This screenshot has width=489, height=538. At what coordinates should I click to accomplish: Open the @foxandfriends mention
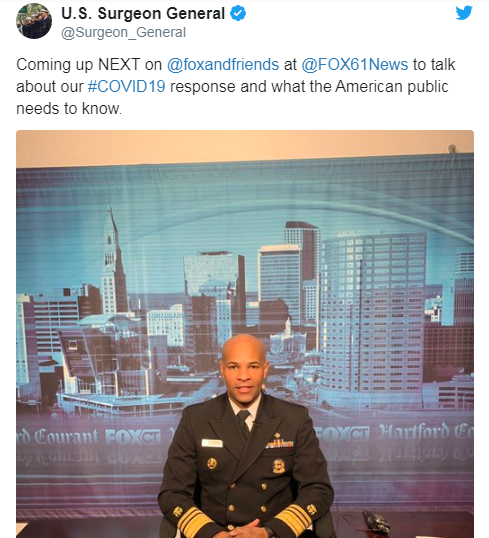coord(223,65)
